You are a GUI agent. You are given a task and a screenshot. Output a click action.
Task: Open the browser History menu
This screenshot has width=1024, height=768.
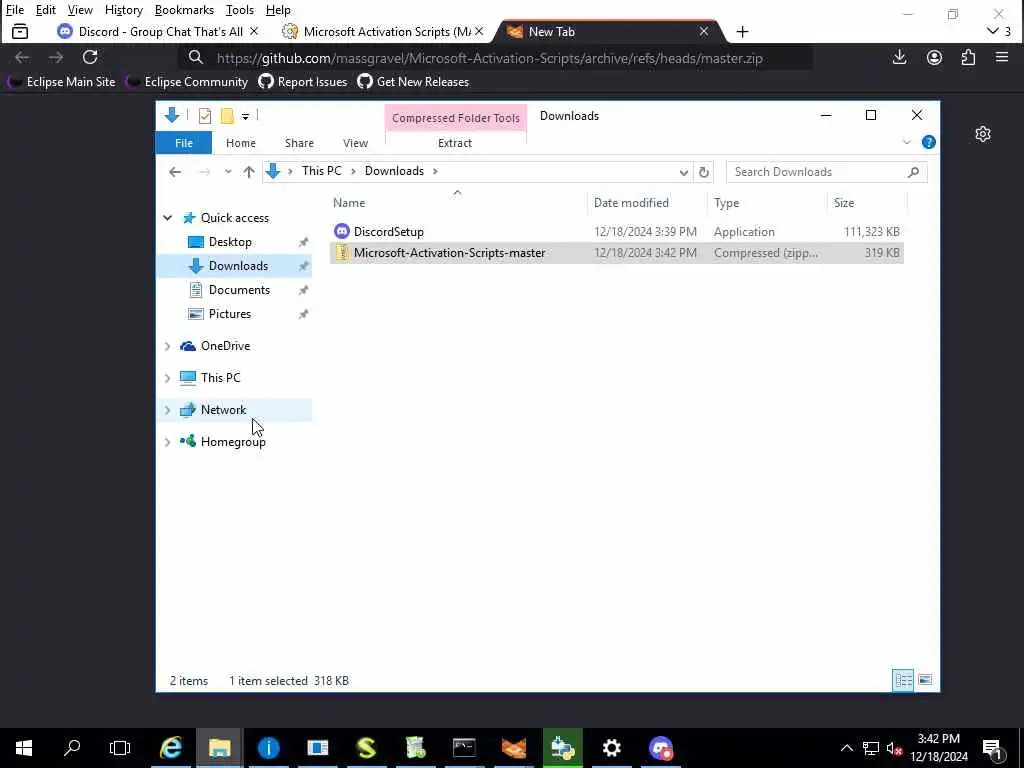(x=123, y=10)
